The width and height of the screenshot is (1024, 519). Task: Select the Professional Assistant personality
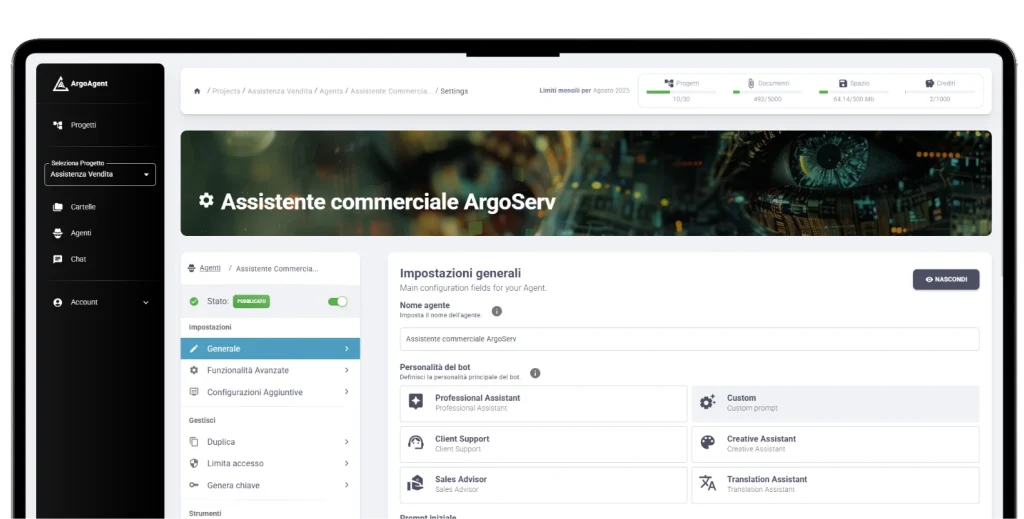point(543,403)
